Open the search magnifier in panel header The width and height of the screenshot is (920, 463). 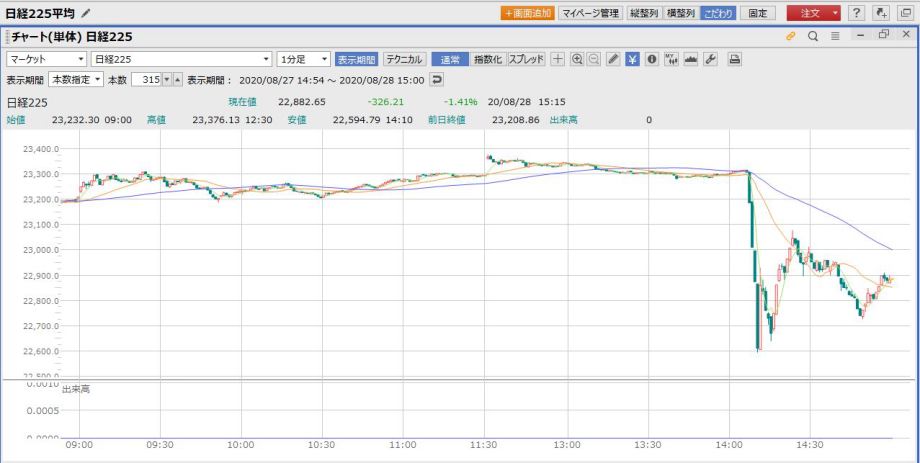click(x=813, y=36)
